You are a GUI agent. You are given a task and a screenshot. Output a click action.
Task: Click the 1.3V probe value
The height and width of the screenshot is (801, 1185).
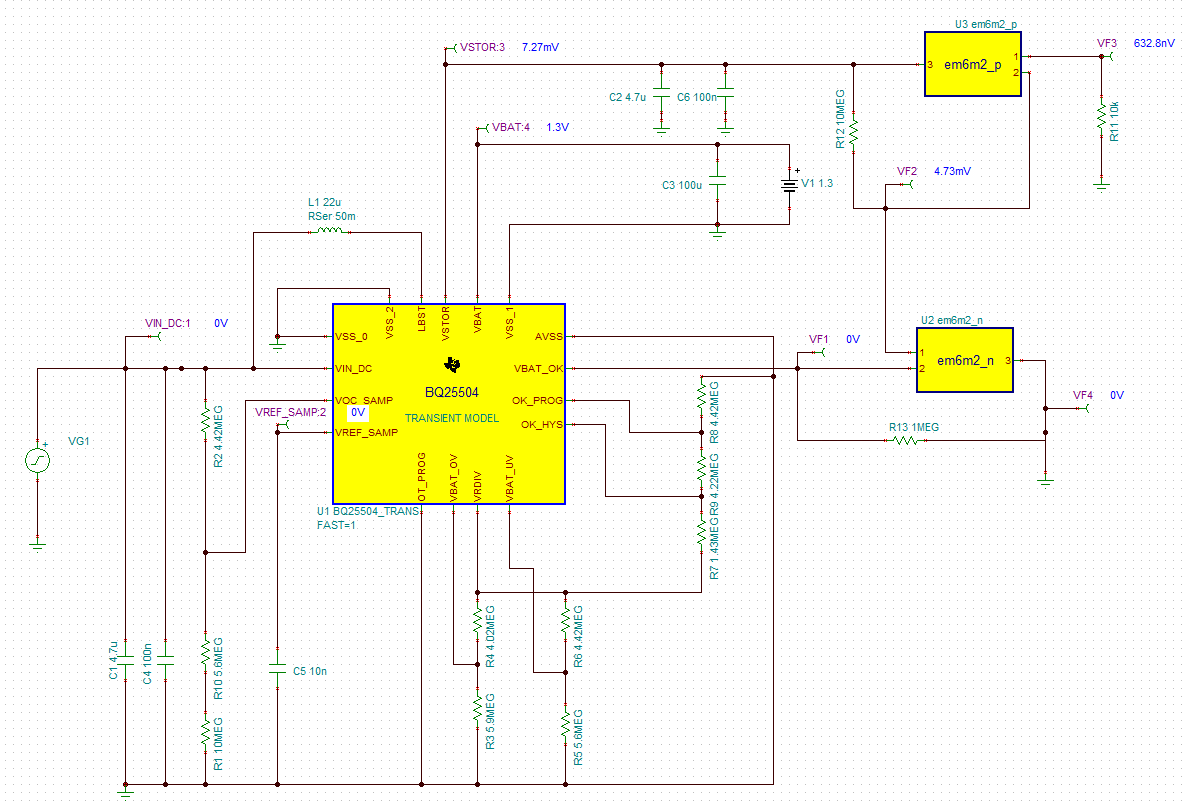[x=558, y=127]
